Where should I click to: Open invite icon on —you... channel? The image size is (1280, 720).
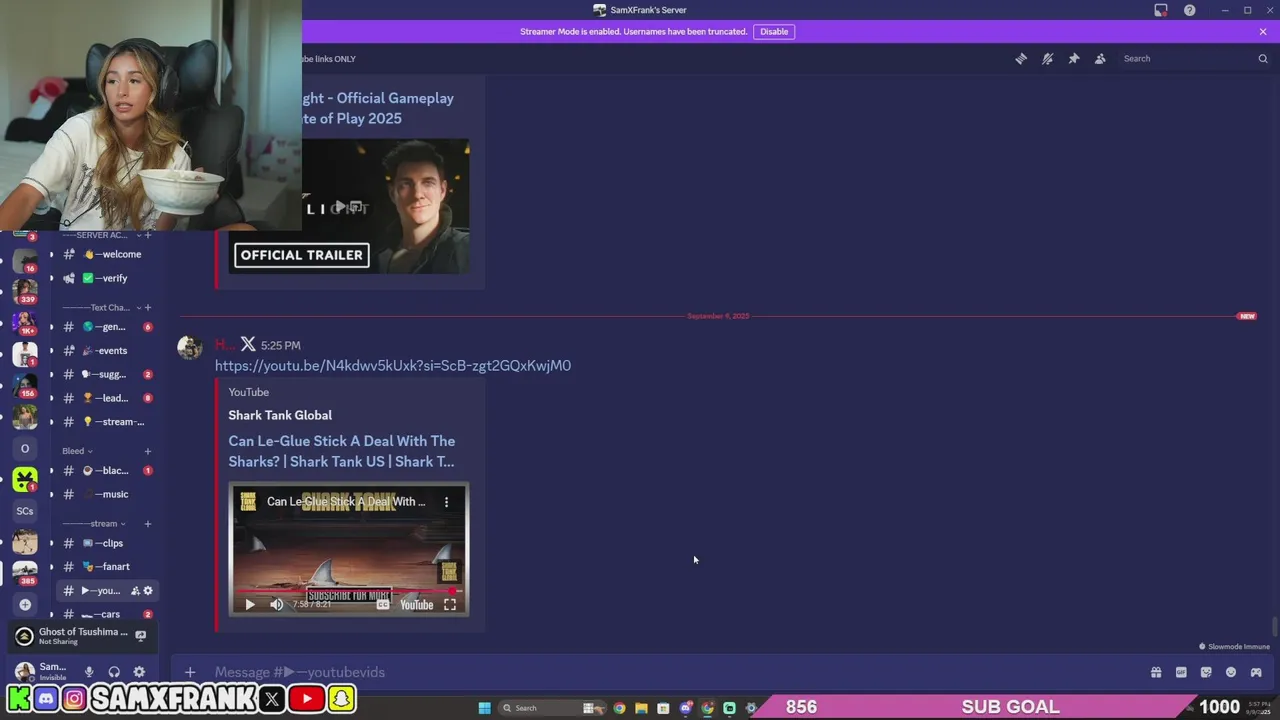point(135,591)
